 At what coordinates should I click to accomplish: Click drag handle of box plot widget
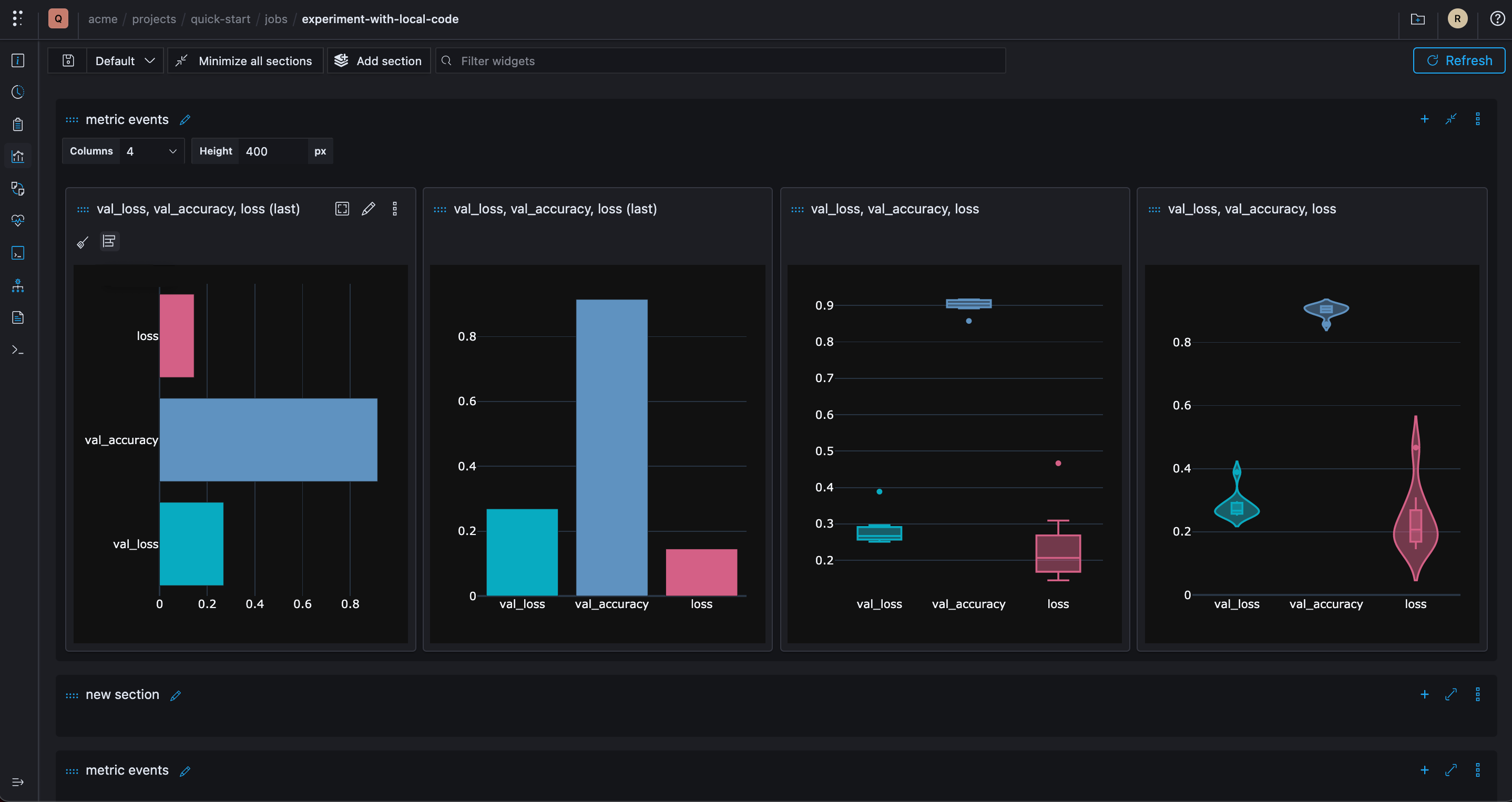click(797, 210)
